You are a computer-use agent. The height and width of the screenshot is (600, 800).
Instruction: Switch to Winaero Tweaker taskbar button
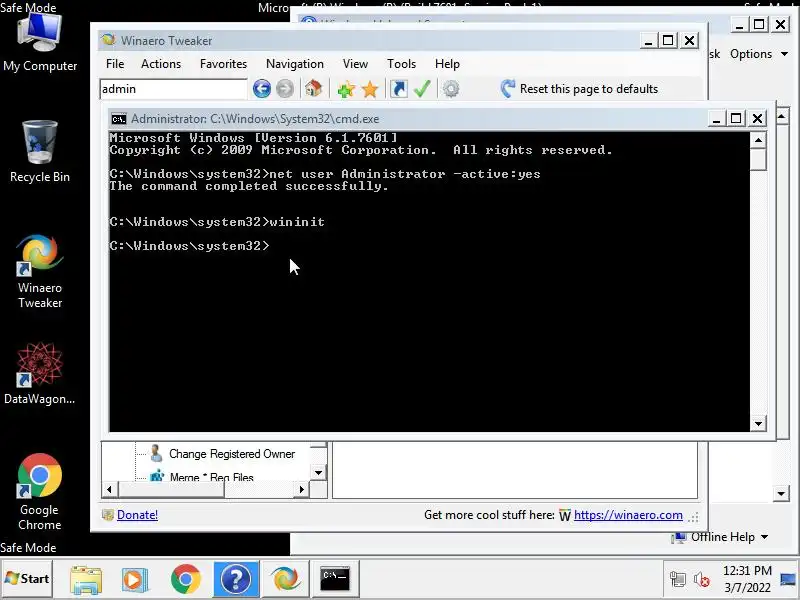tap(286, 579)
